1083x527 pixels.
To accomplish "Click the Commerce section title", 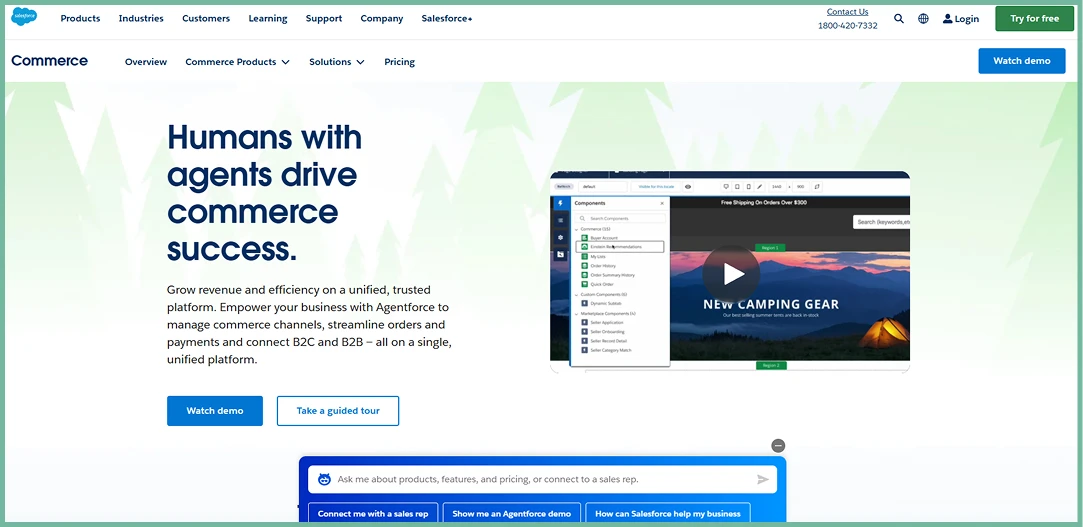I will coord(50,61).
